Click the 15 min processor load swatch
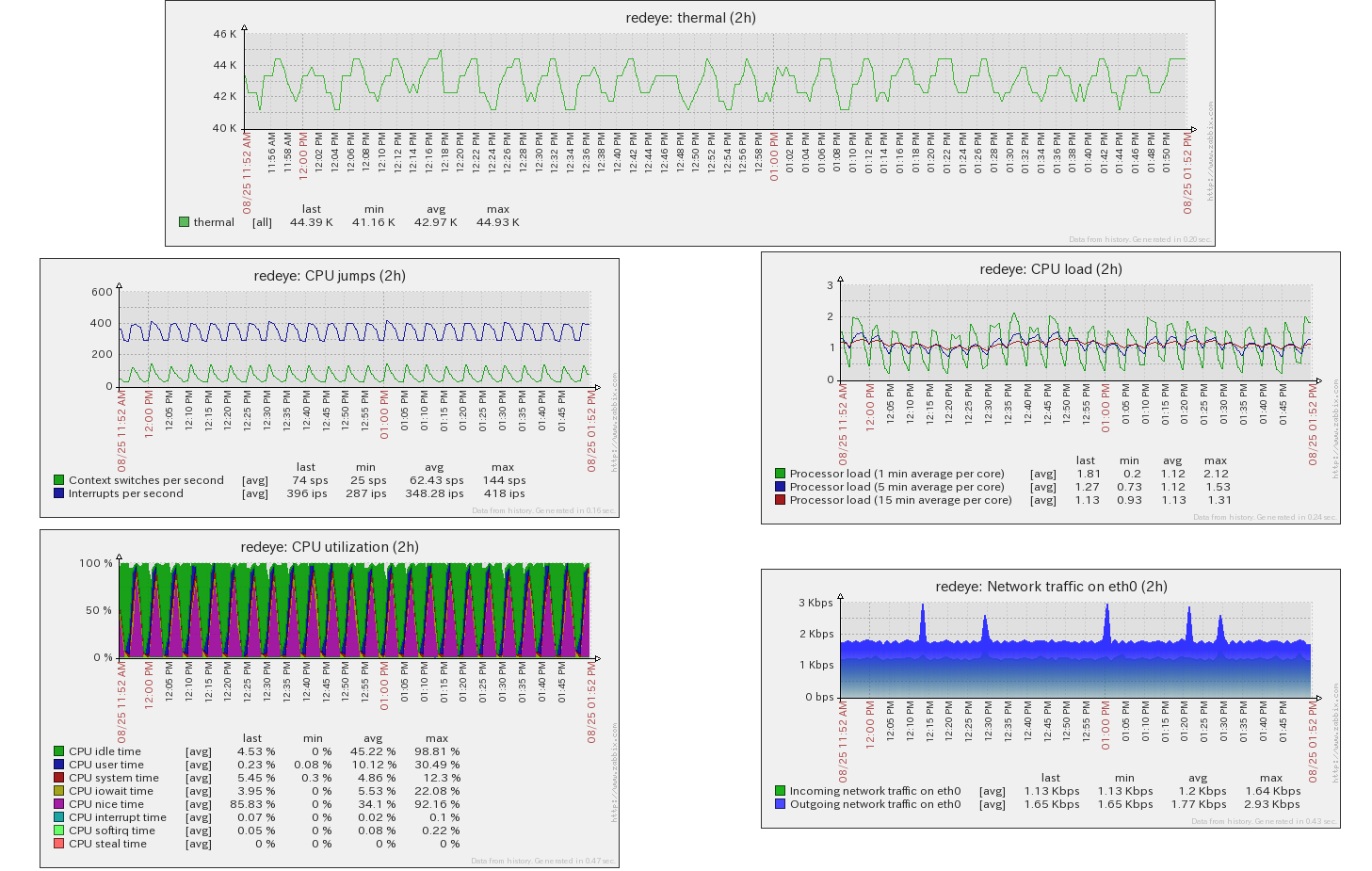The width and height of the screenshot is (1372, 871). [x=780, y=500]
